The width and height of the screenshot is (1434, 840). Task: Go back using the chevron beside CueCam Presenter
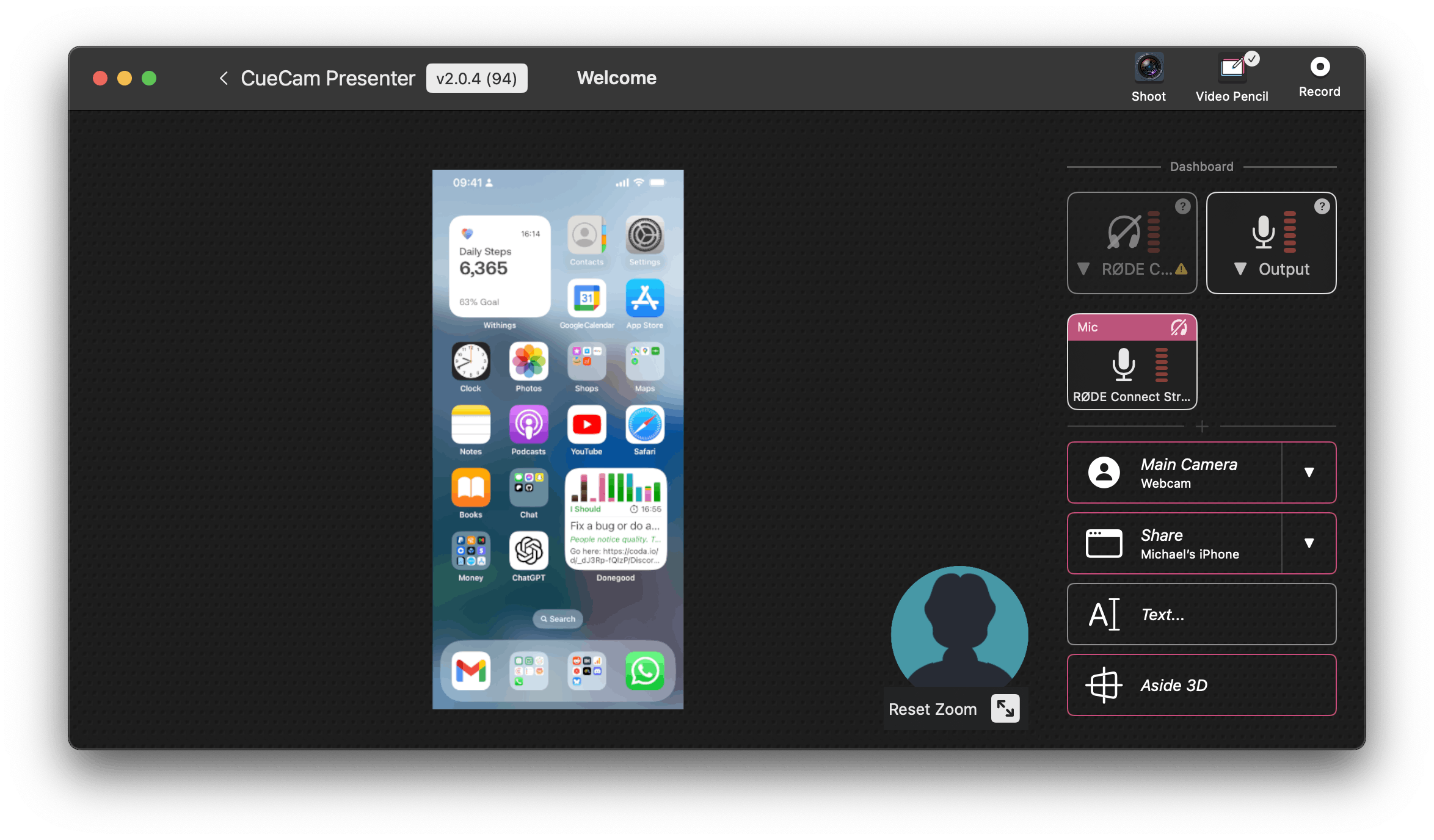tap(224, 79)
